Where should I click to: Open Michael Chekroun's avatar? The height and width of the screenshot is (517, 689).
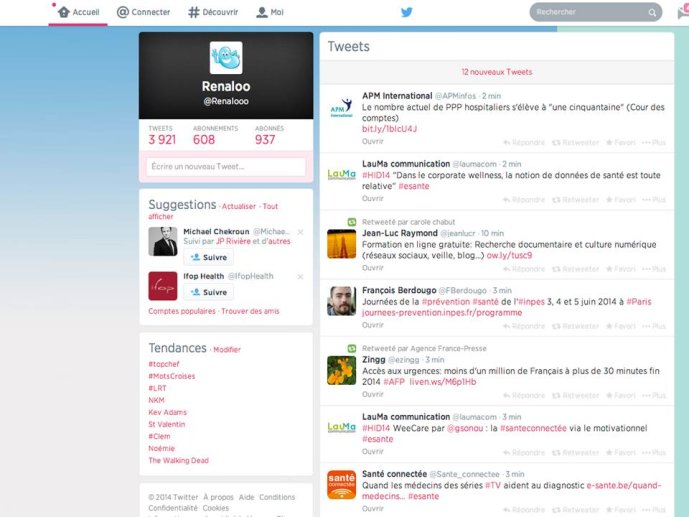tap(163, 242)
